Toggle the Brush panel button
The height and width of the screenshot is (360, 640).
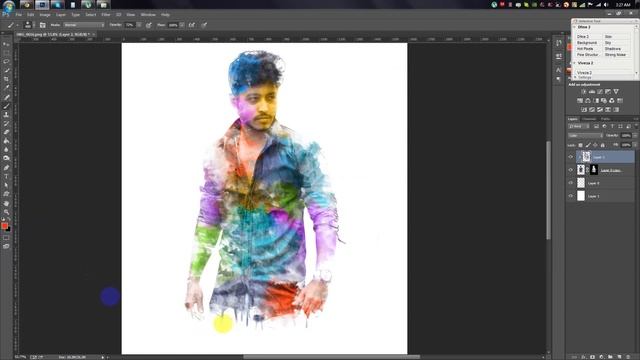coord(42,25)
